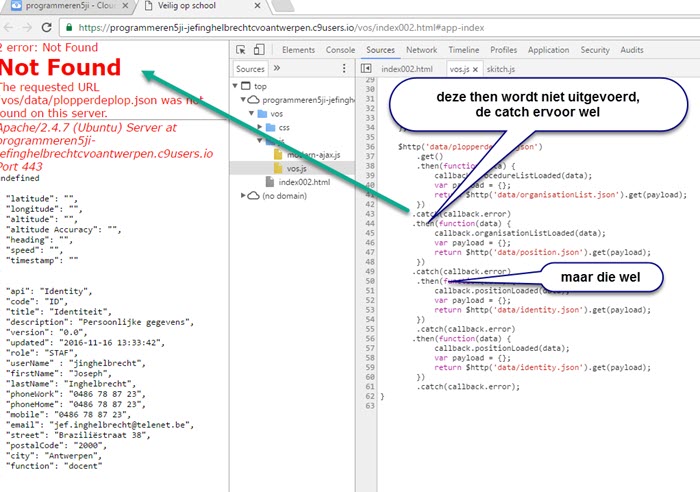Image resolution: width=700 pixels, height=492 pixels.
Task: Open the Security panel
Action: click(595, 50)
